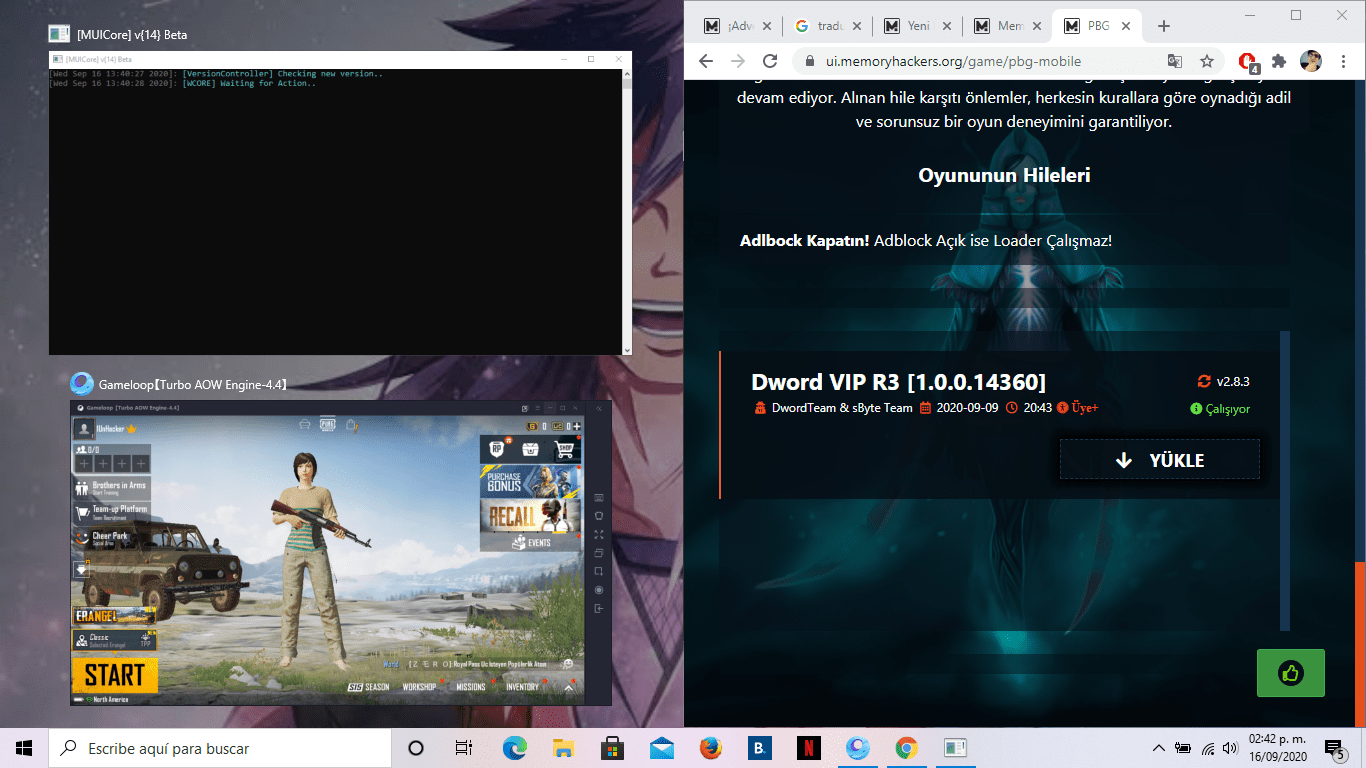Viewport: 1366px width, 768px height.
Task: Switch to the Mem Chrome tab
Action: [x=1009, y=26]
